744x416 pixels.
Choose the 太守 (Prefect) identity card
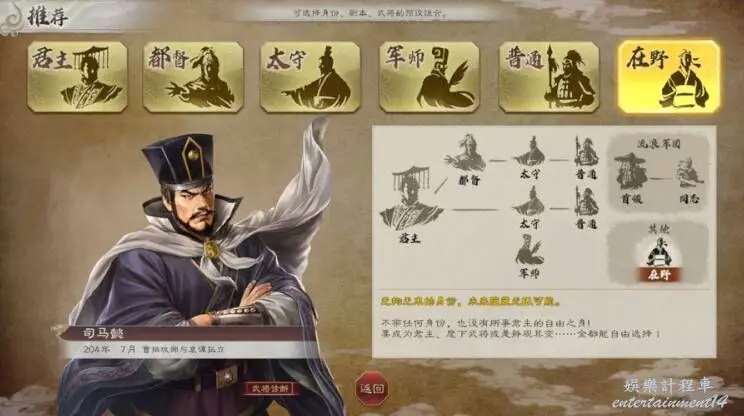(310, 77)
